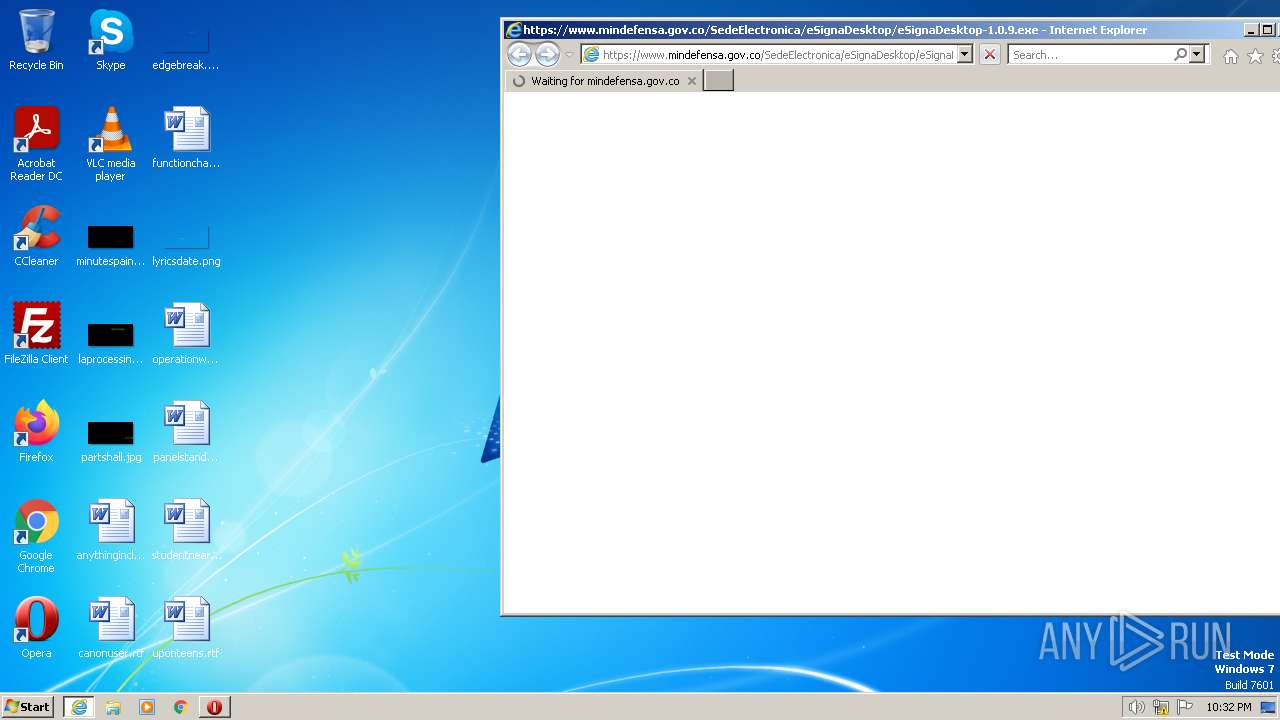Image resolution: width=1280 pixels, height=720 pixels.
Task: Click the 10:32 PM taskbar clock
Action: (x=1228, y=707)
